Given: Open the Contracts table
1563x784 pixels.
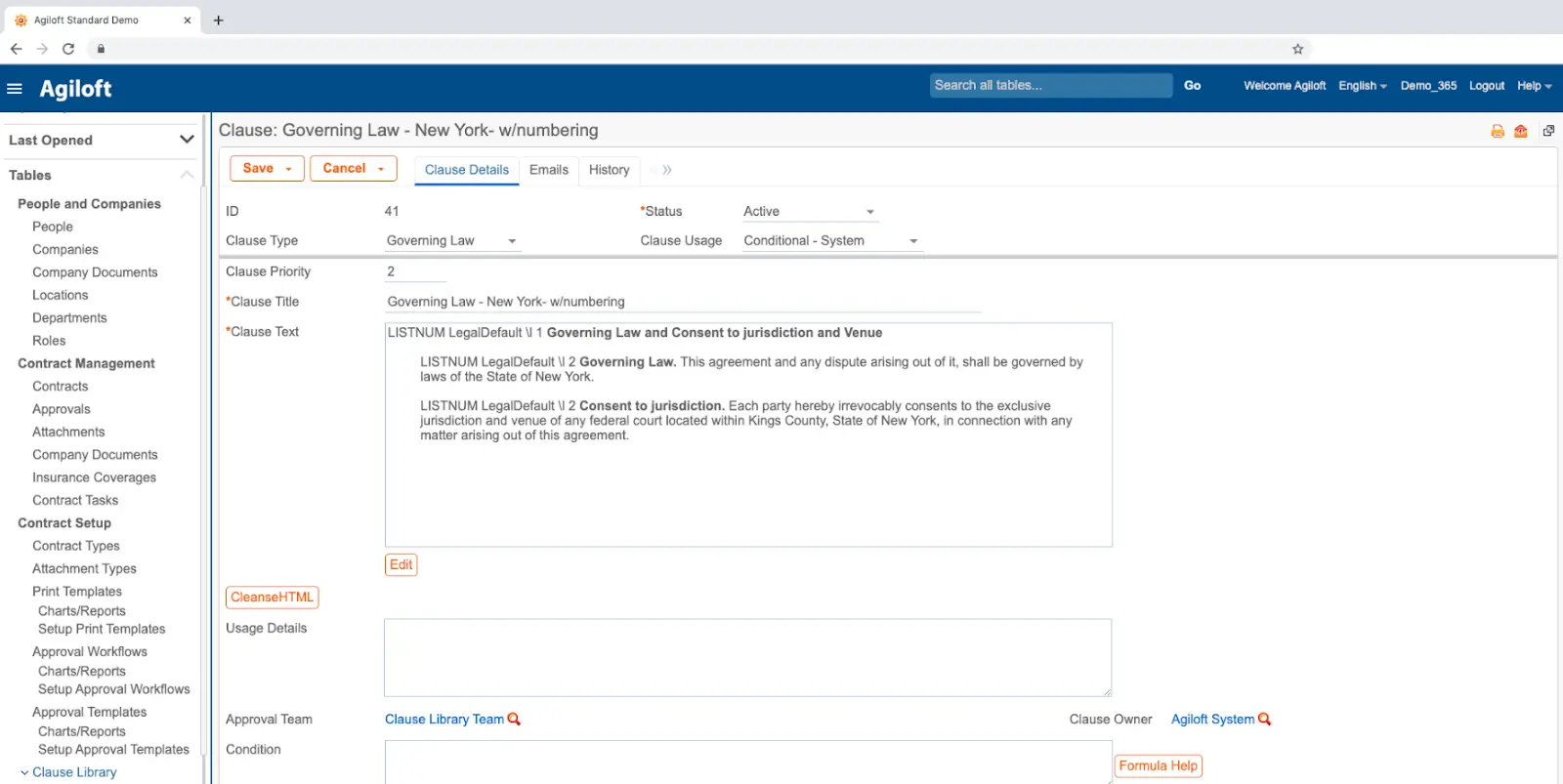Looking at the screenshot, I should [x=61, y=387].
